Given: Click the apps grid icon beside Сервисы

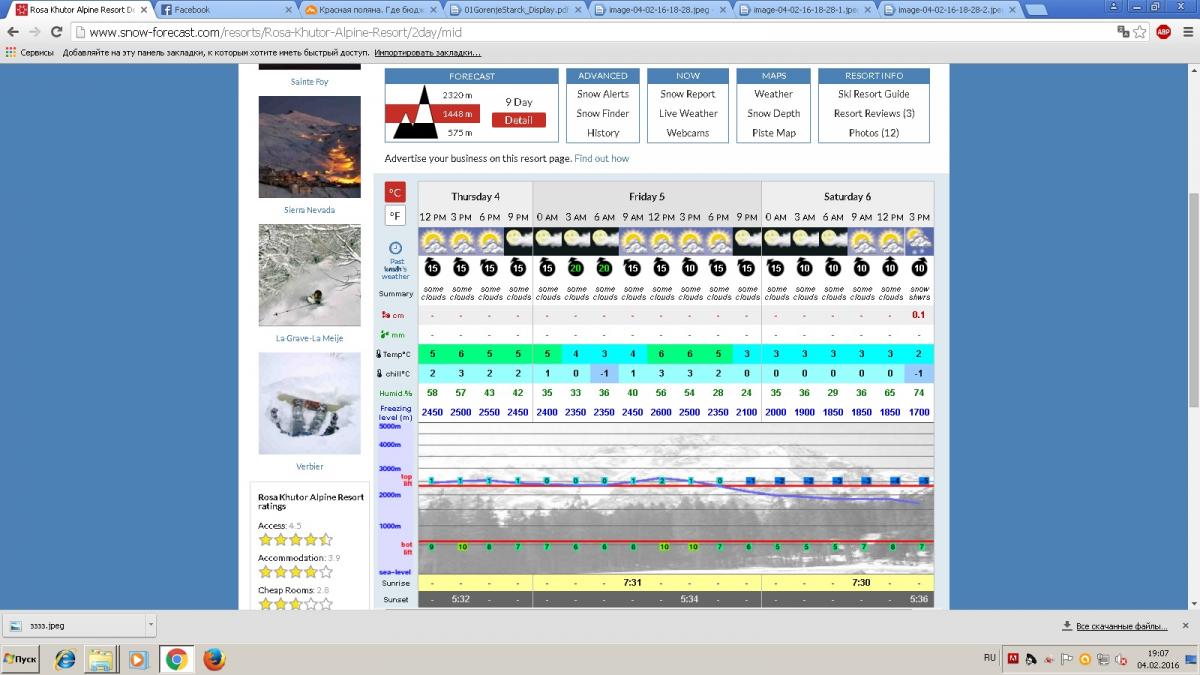Looking at the screenshot, I should click(11, 52).
